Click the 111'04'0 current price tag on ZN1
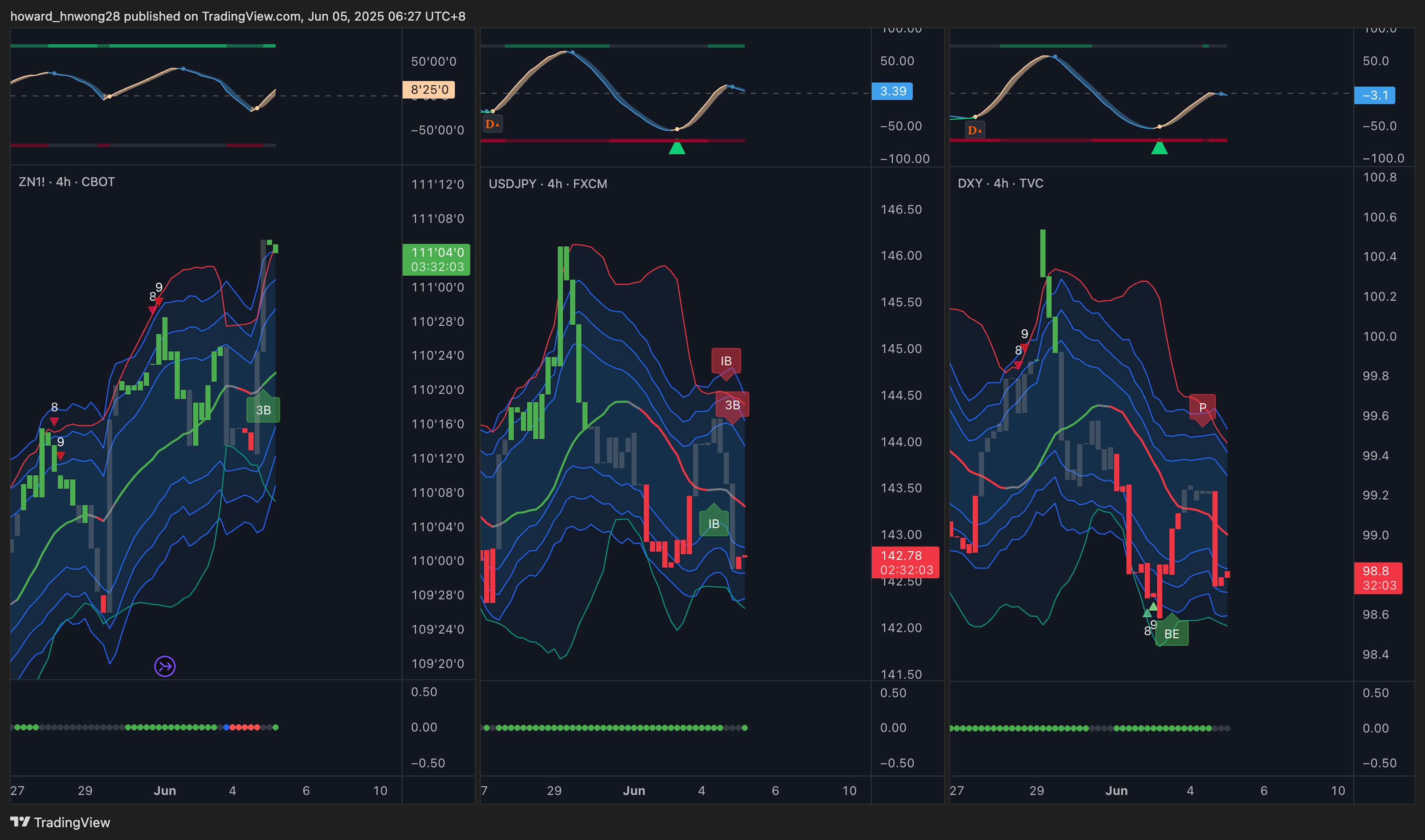Viewport: 1425px width, 840px height. [x=436, y=259]
